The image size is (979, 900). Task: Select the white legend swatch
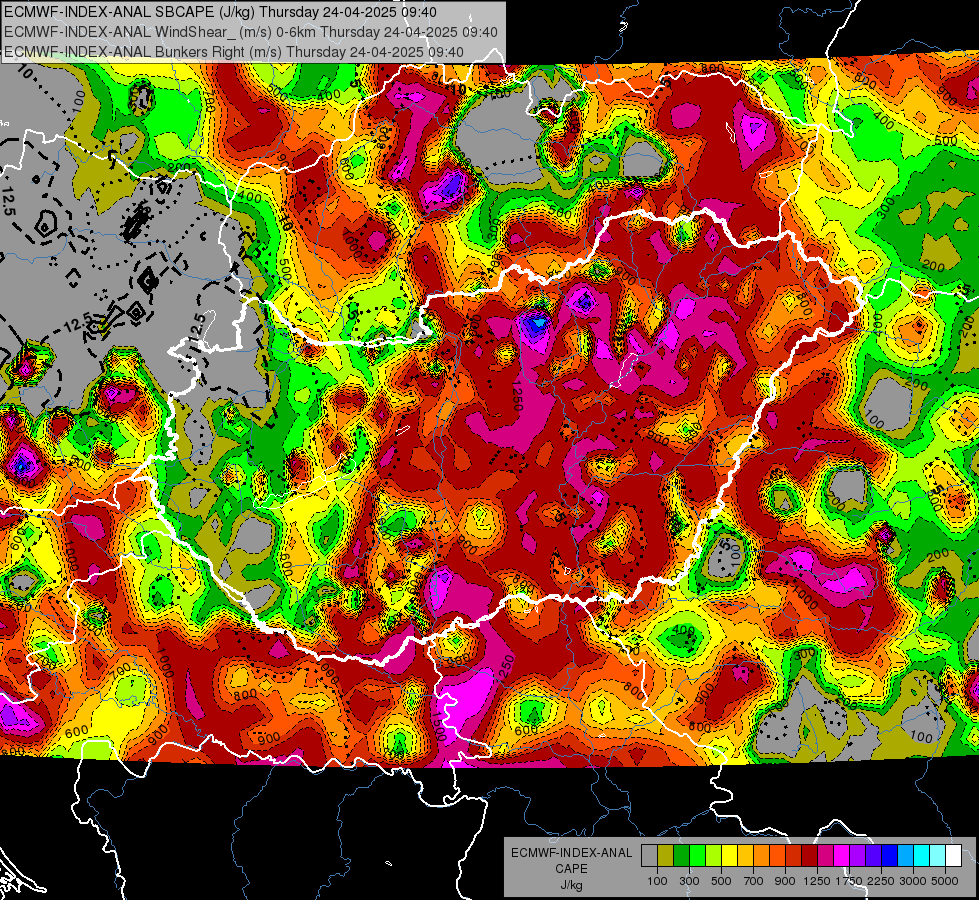pos(954,856)
